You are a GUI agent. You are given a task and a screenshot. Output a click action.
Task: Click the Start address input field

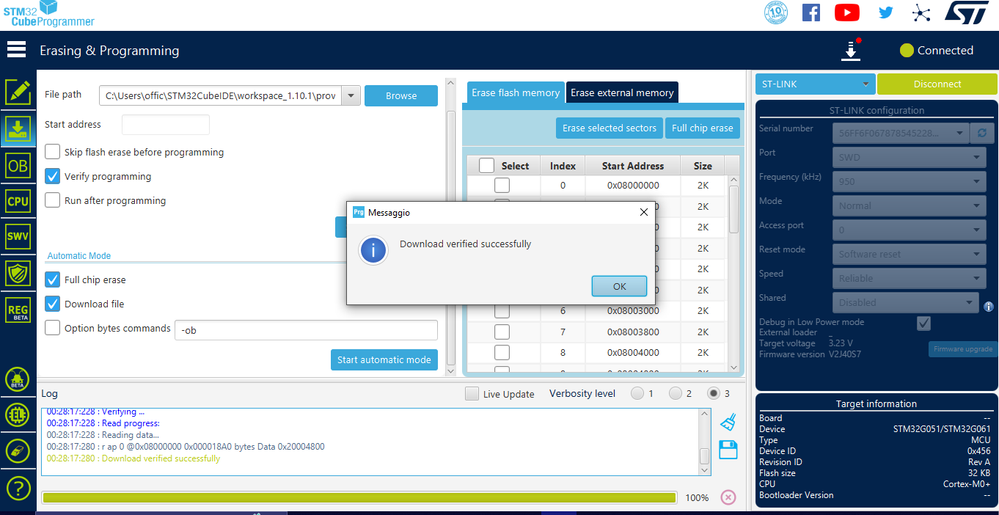(166, 124)
